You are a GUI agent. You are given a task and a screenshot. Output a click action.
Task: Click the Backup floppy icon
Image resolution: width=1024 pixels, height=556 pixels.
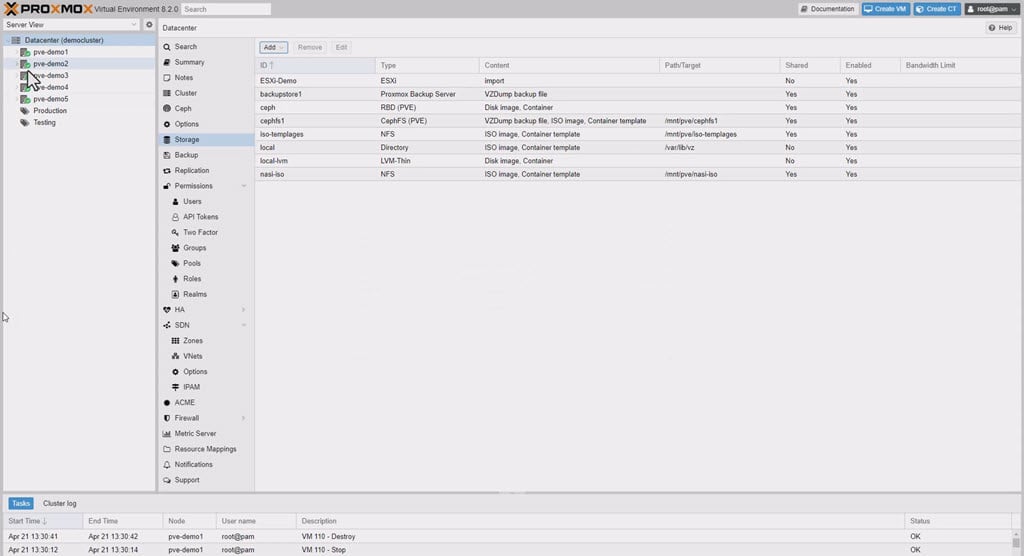(167, 155)
